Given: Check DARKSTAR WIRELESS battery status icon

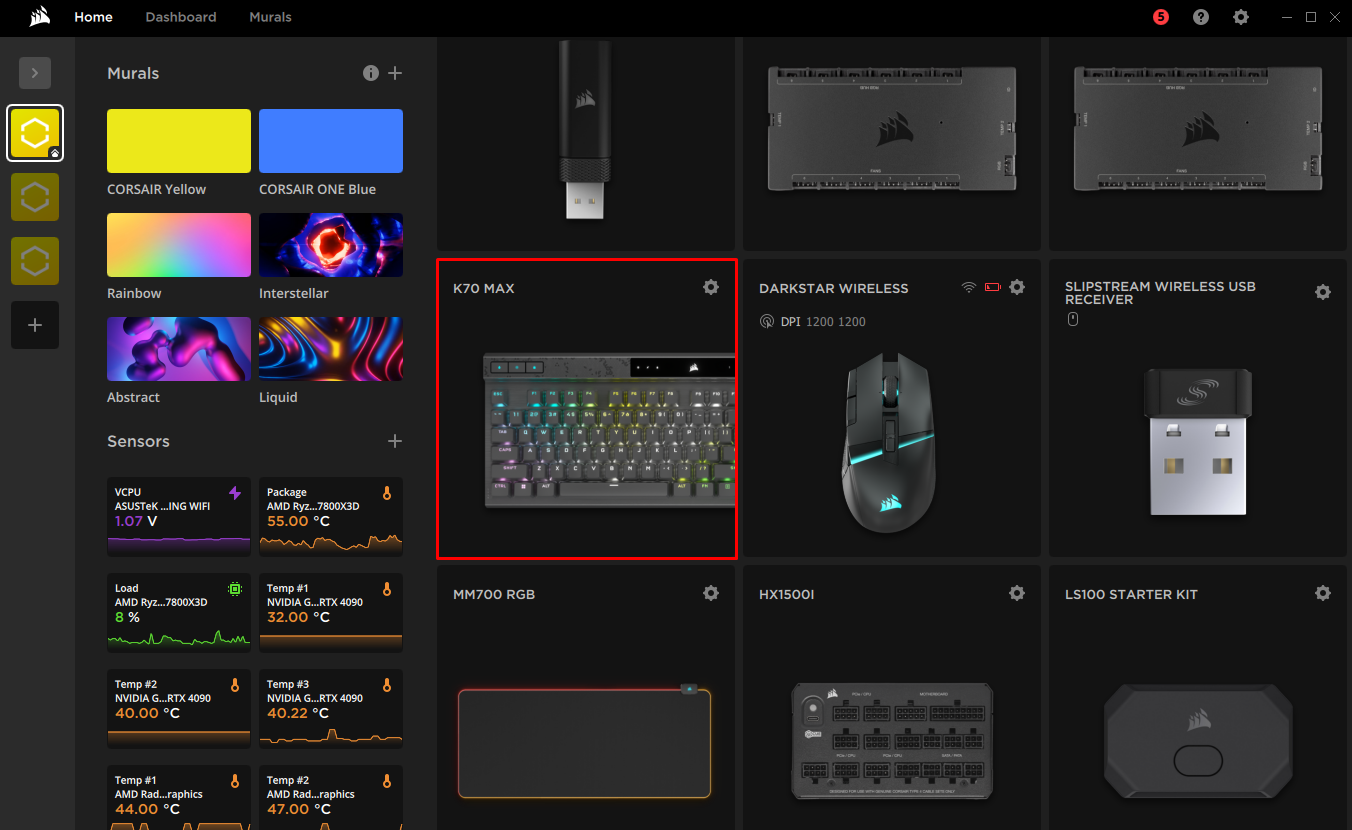Looking at the screenshot, I should [993, 286].
